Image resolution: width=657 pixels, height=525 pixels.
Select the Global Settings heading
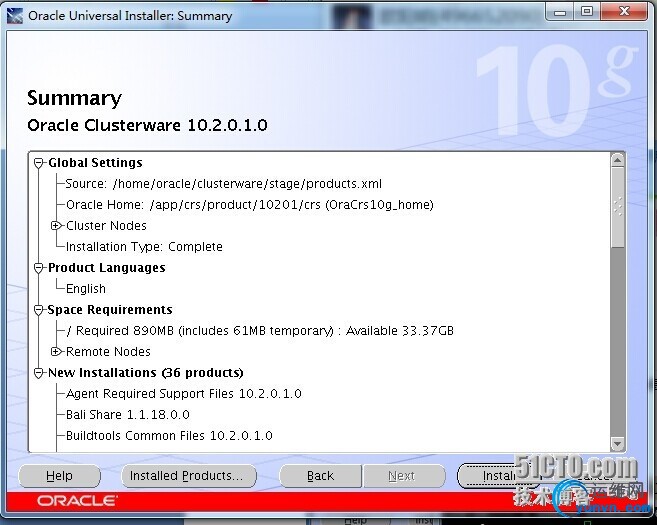pos(95,163)
